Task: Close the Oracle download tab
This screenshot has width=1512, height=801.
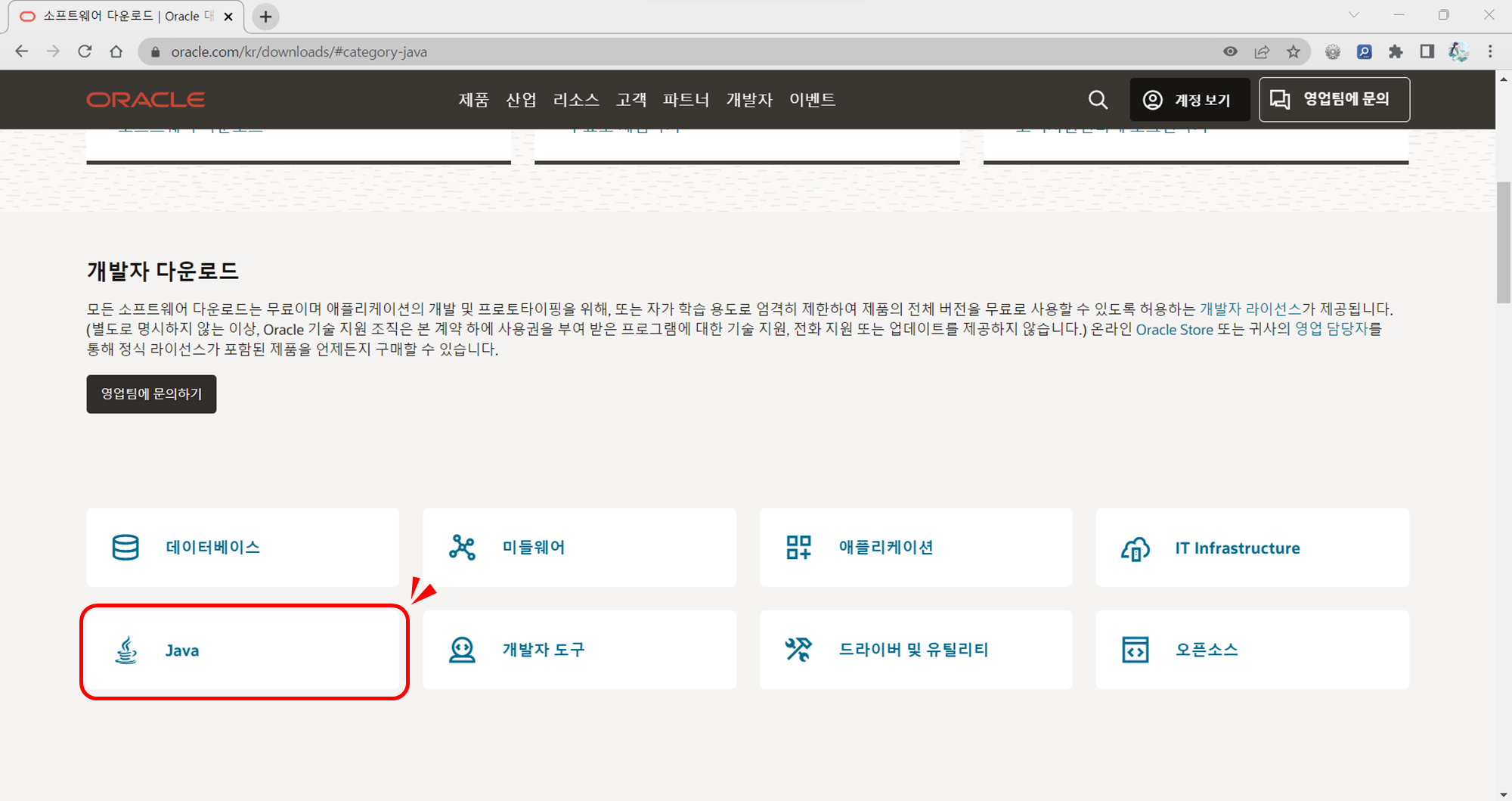Action: click(x=228, y=17)
